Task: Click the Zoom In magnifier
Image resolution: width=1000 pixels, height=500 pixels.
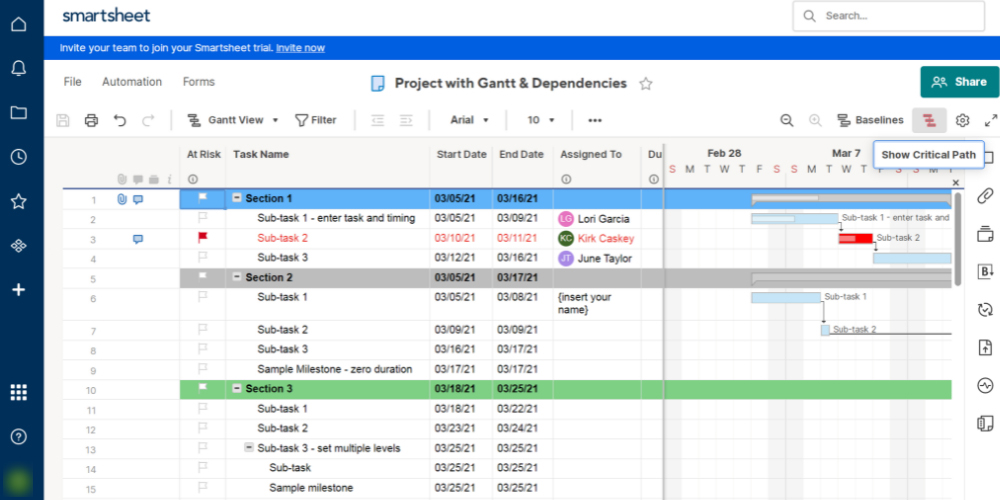Action: pyautogui.click(x=815, y=120)
